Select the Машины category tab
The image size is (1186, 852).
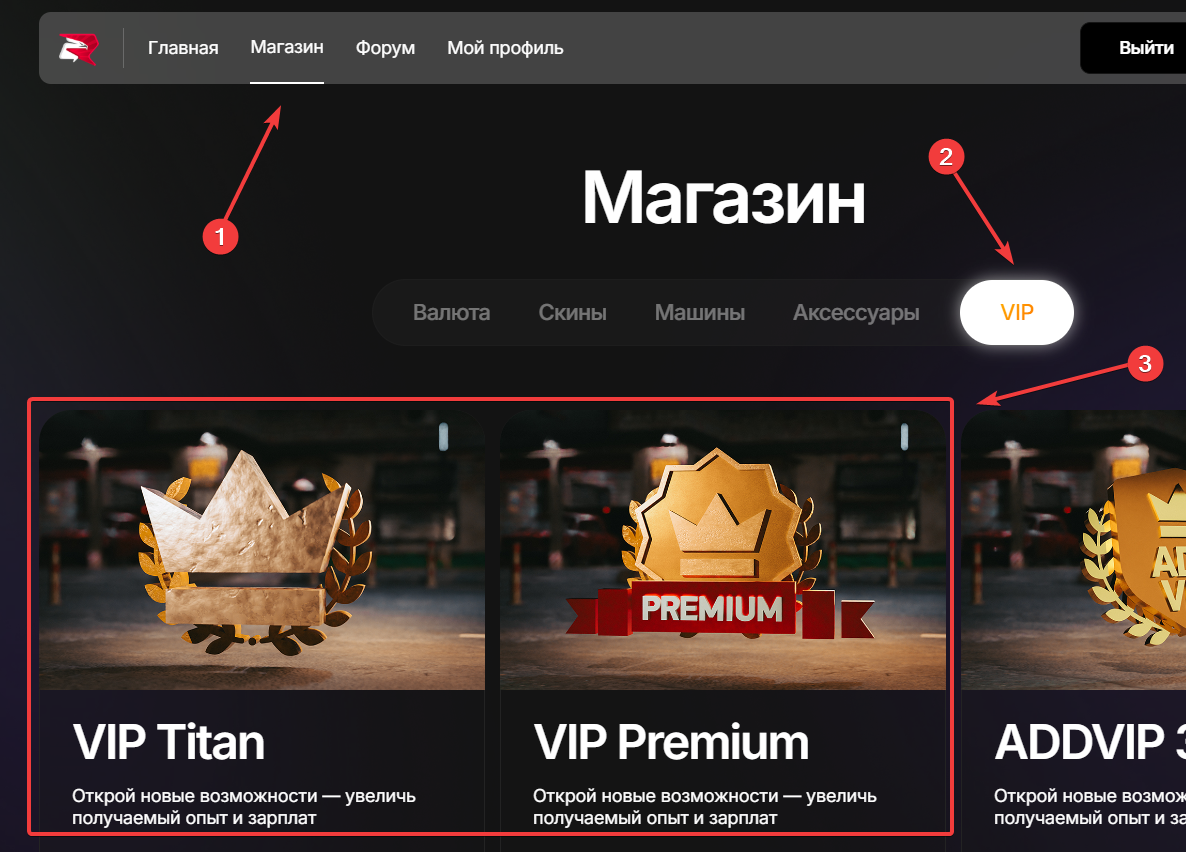coord(700,313)
